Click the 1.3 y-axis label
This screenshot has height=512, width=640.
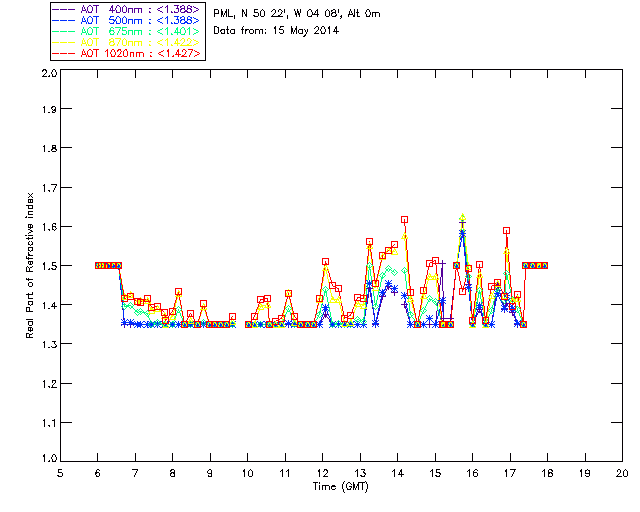coord(49,344)
